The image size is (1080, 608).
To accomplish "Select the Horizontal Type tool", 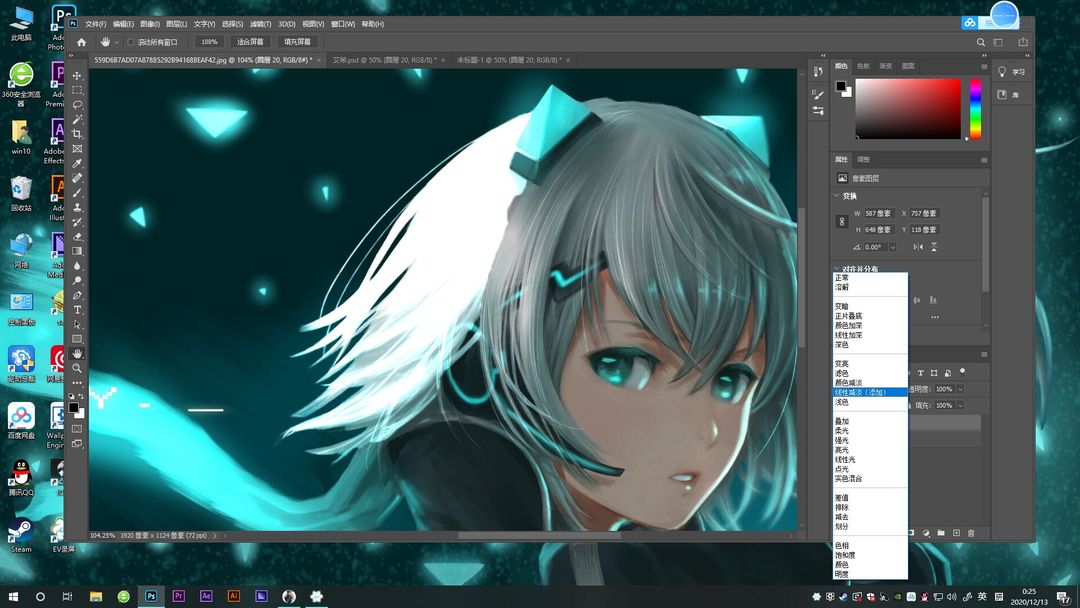I will pyautogui.click(x=77, y=310).
